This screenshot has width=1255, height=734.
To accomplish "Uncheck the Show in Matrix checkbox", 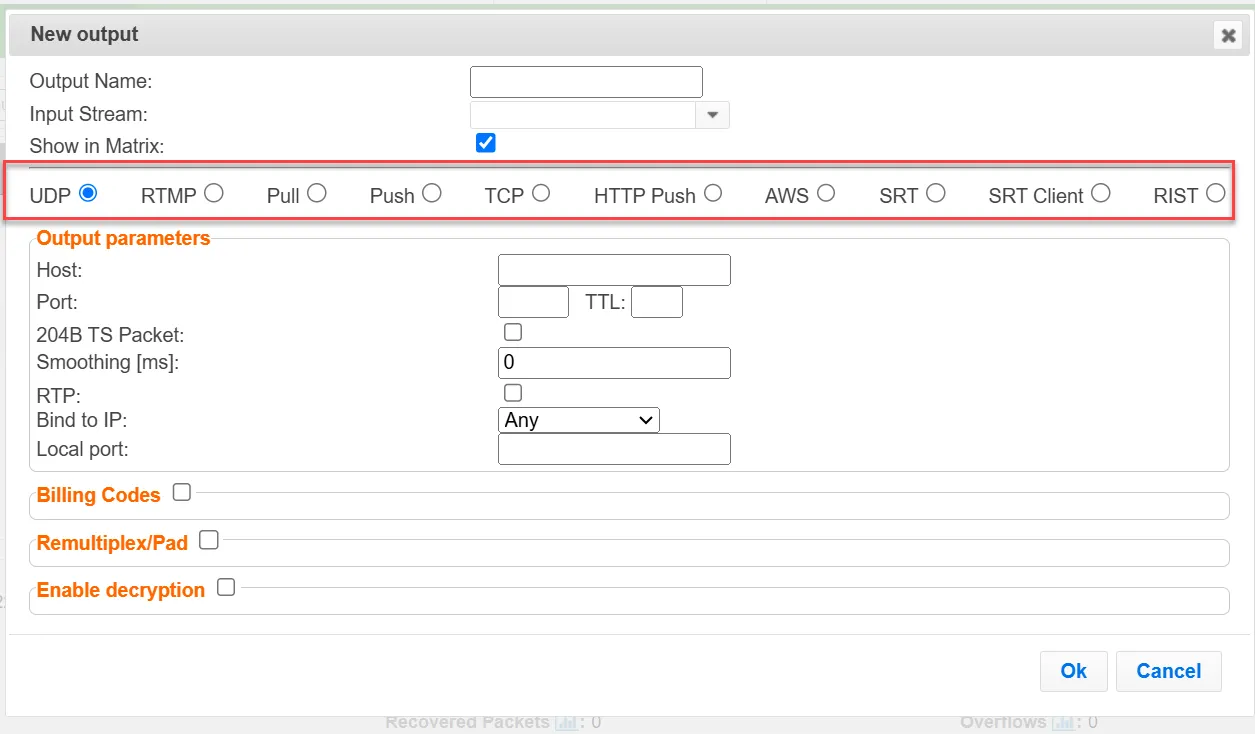I will [486, 143].
